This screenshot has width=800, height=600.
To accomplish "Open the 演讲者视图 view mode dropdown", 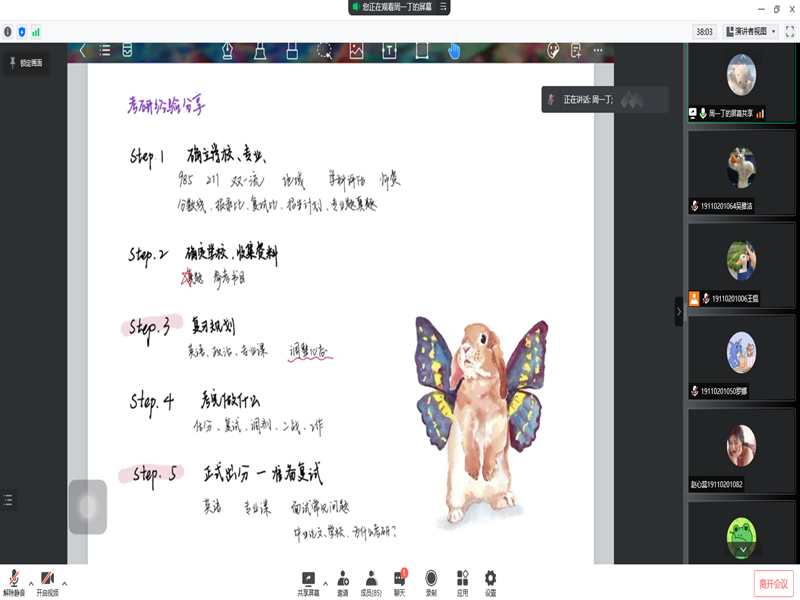I will click(751, 32).
